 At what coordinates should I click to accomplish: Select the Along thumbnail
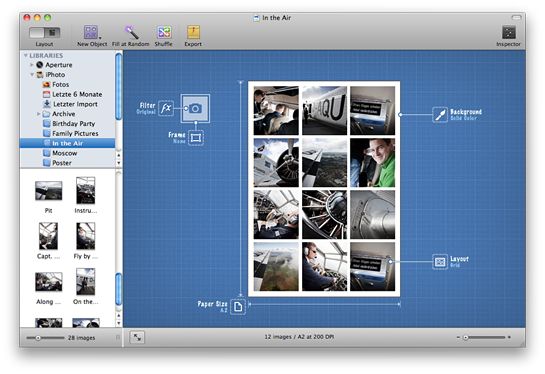49,282
